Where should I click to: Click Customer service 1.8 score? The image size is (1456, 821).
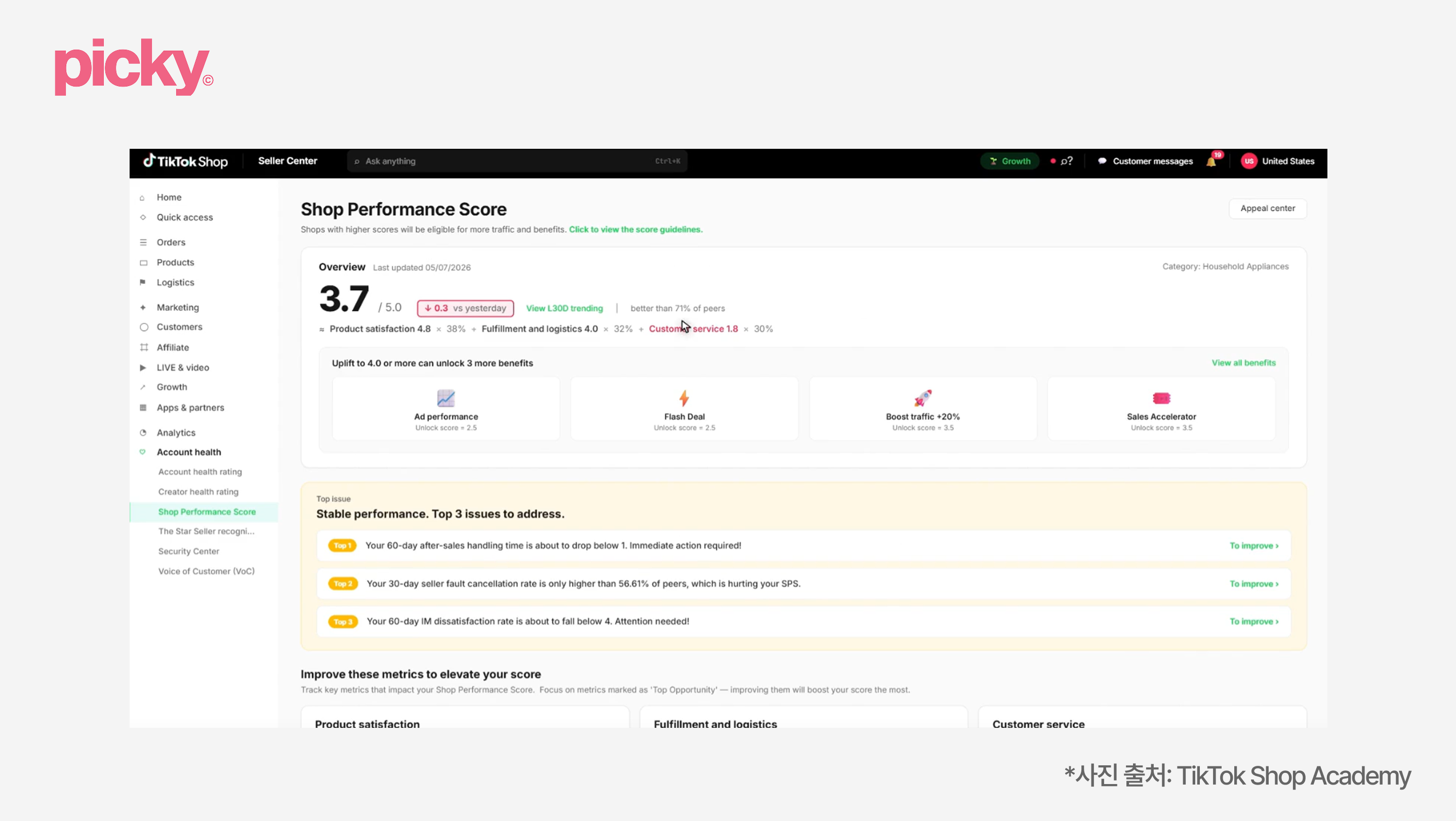[x=693, y=329]
